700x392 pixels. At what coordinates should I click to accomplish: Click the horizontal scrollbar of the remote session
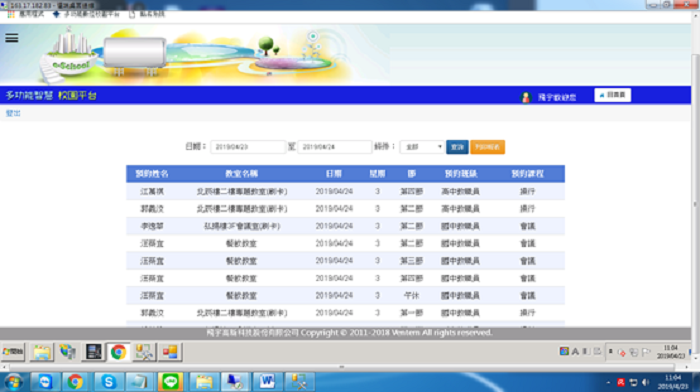click(x=342, y=367)
